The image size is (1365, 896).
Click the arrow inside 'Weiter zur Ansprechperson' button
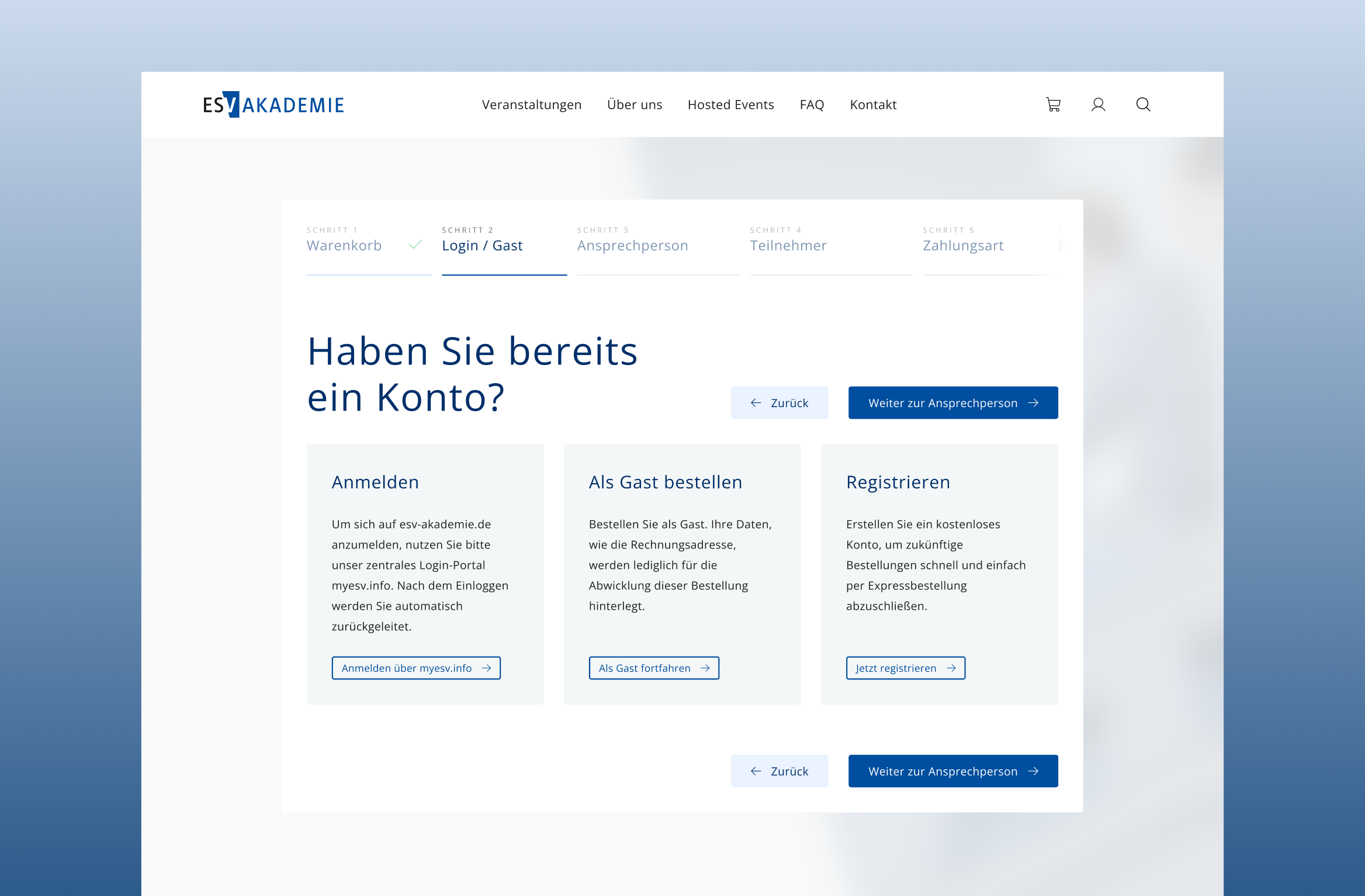(1033, 402)
